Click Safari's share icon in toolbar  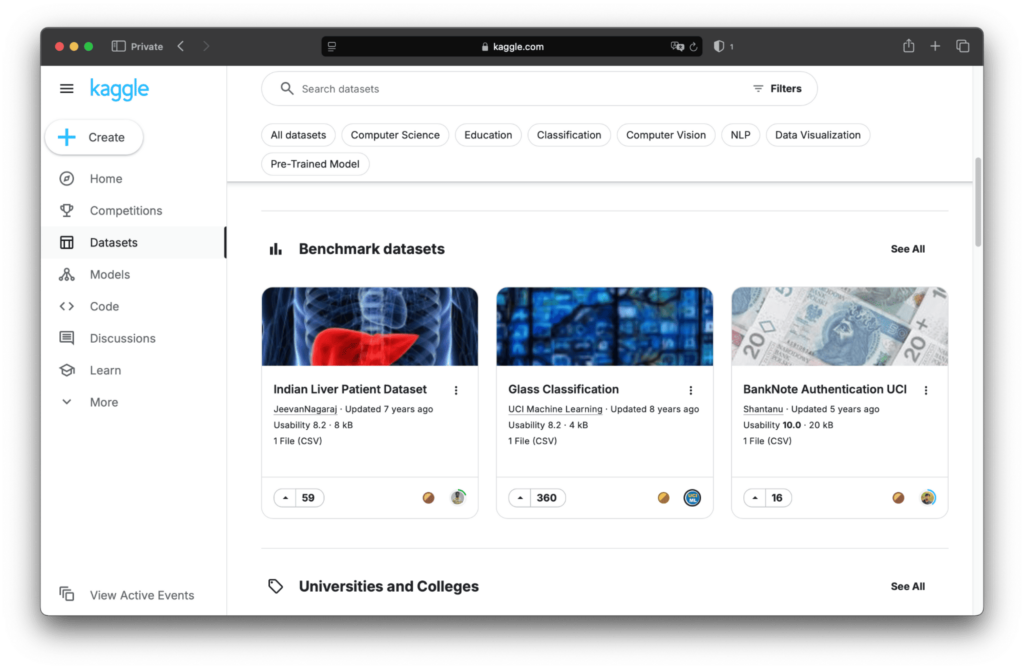(908, 46)
